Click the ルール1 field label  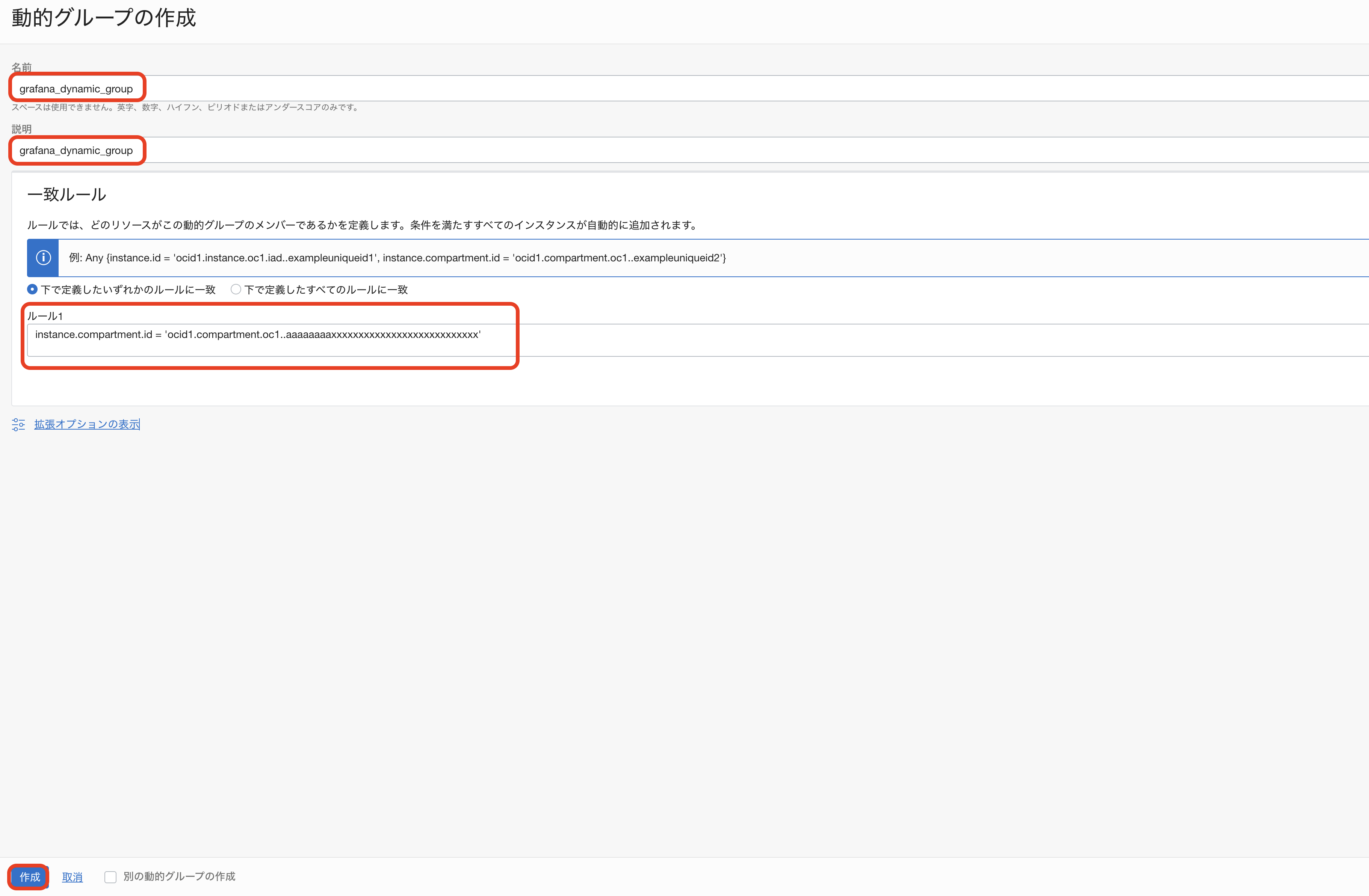point(45,316)
